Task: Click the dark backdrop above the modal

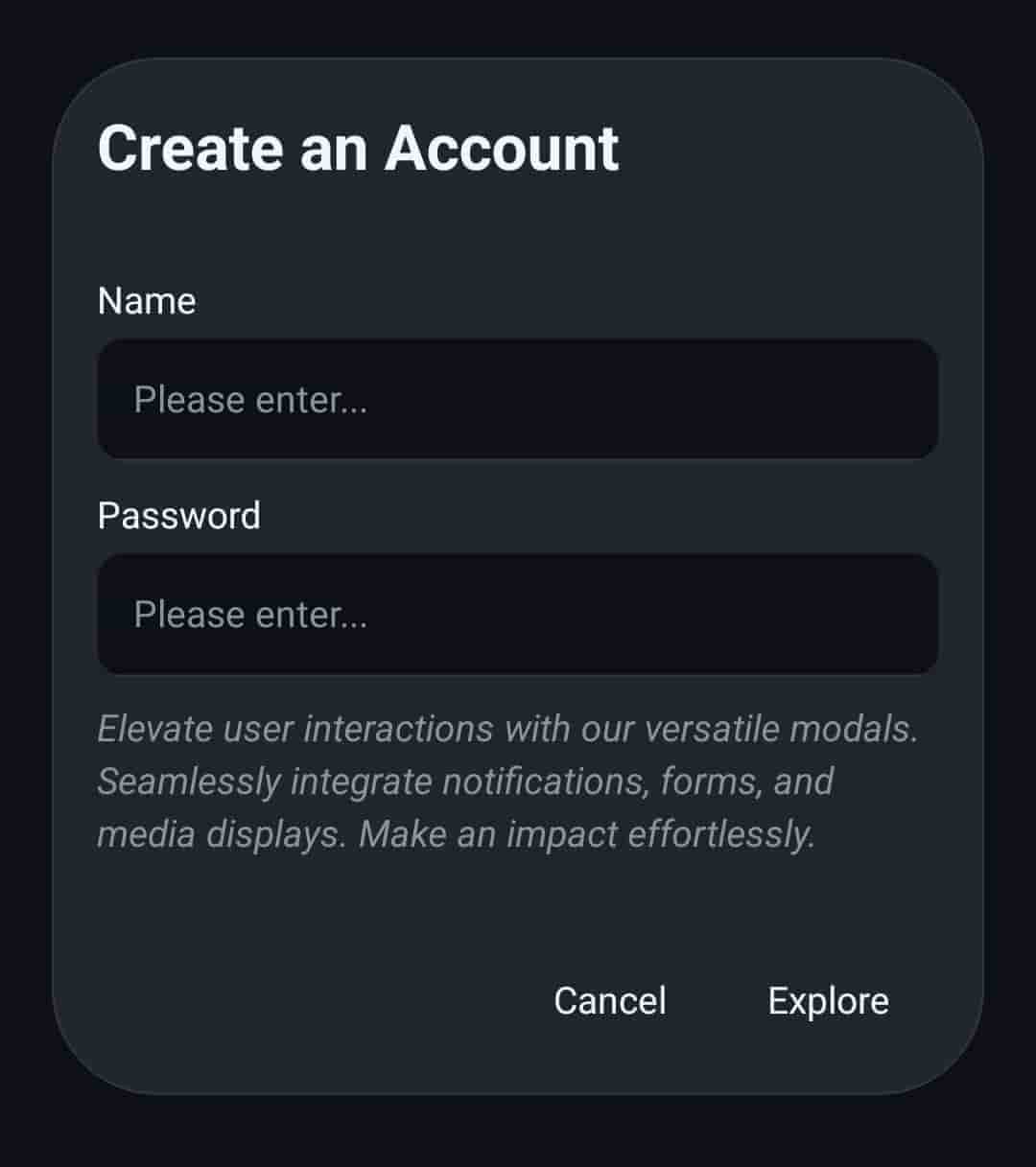Action: pyautogui.click(x=518, y=27)
